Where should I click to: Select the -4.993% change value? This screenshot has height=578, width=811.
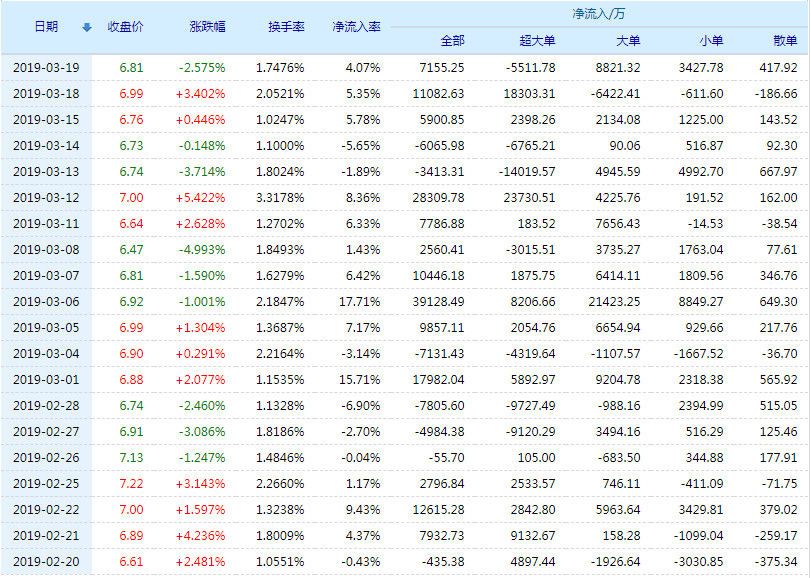(x=201, y=249)
